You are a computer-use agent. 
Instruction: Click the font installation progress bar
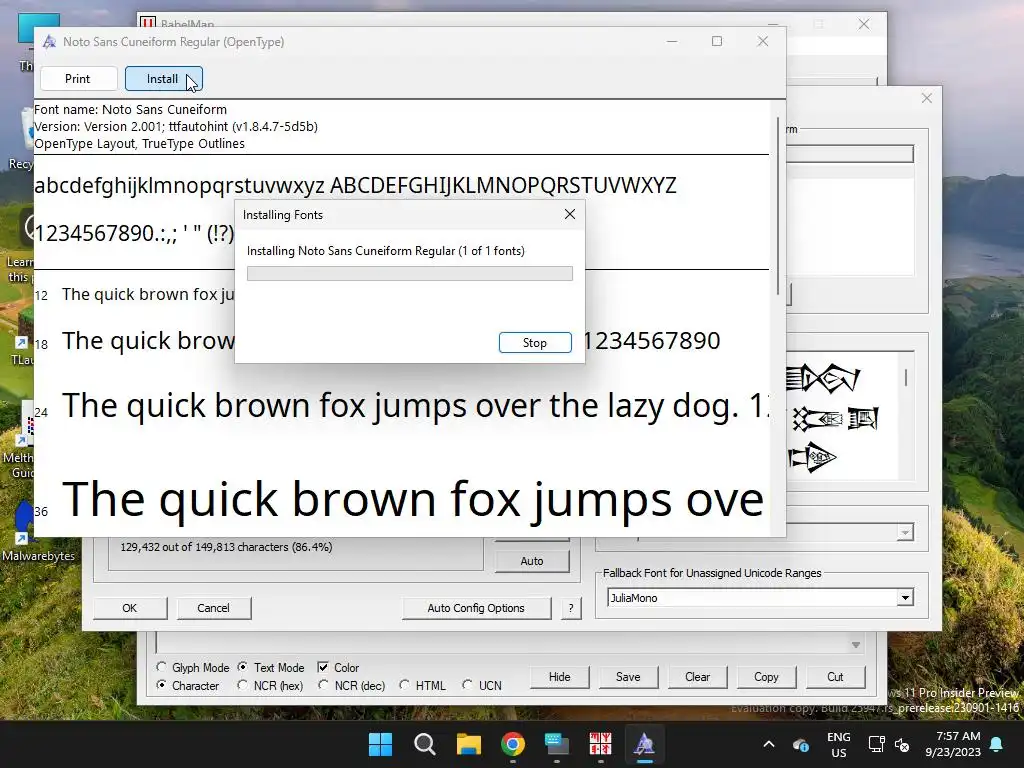pyautogui.click(x=409, y=274)
